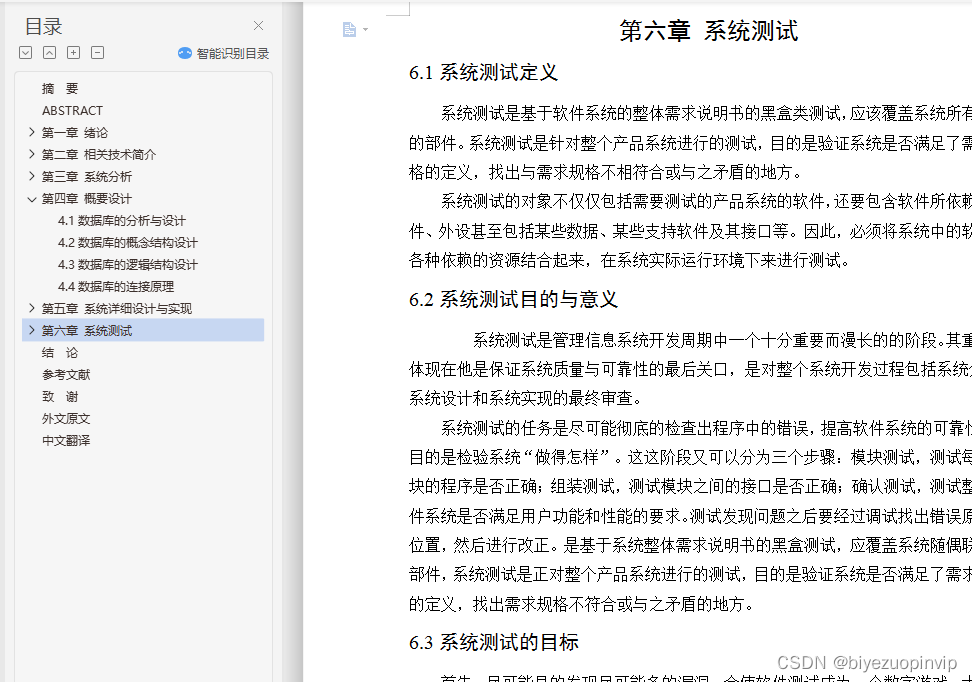Expand the 第三章 系统分析 chapter

(32, 176)
